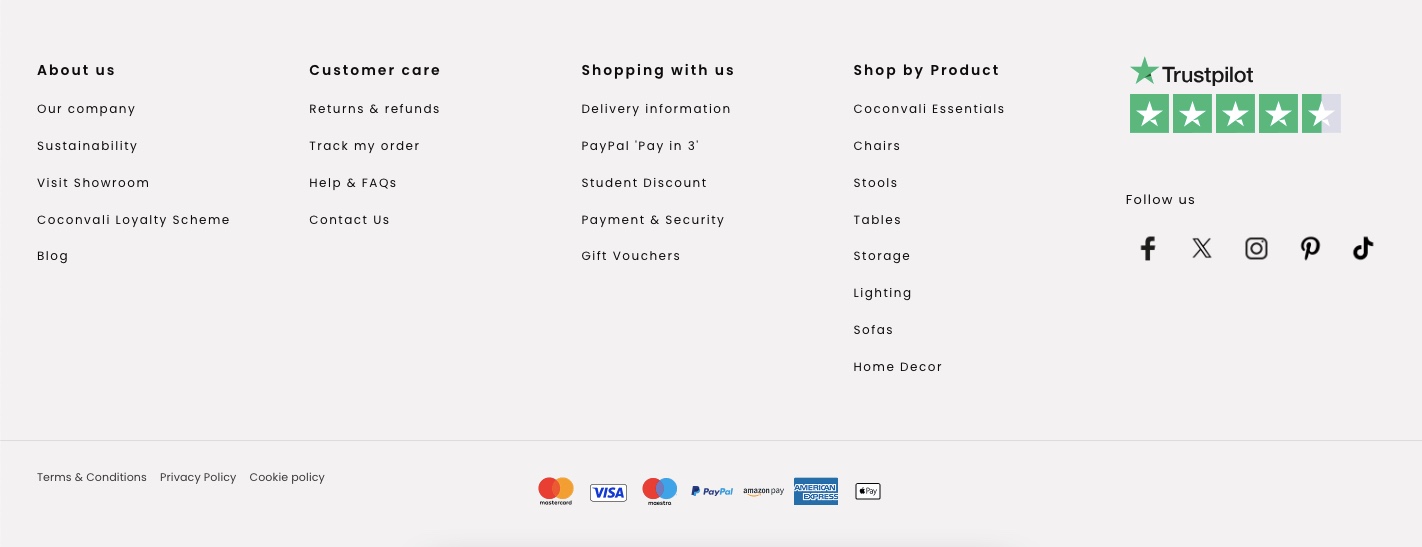Click the American Express logo
Screen dimensions: 1422x547
coord(816,491)
